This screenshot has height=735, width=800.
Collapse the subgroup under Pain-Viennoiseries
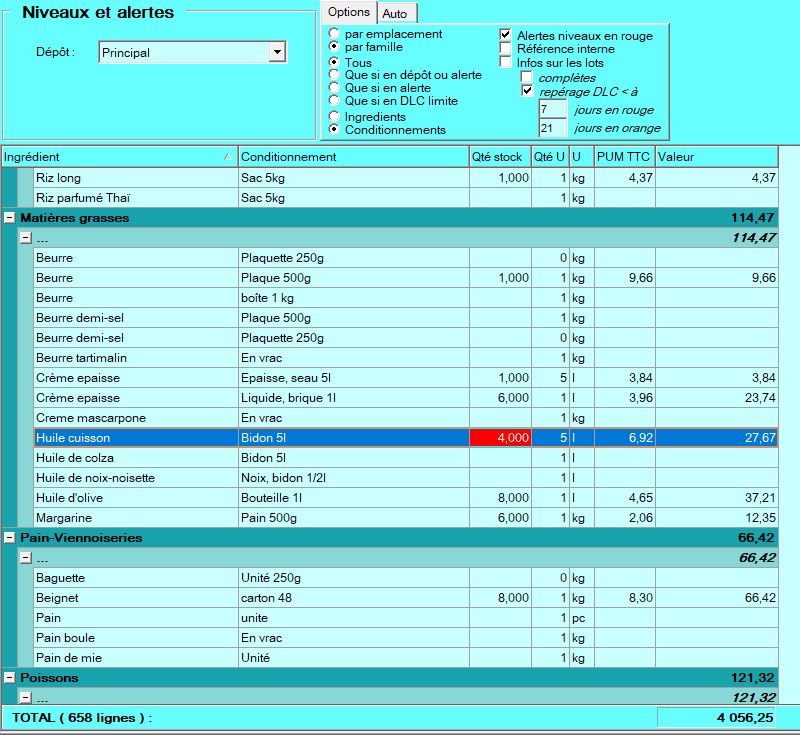(x=25, y=558)
